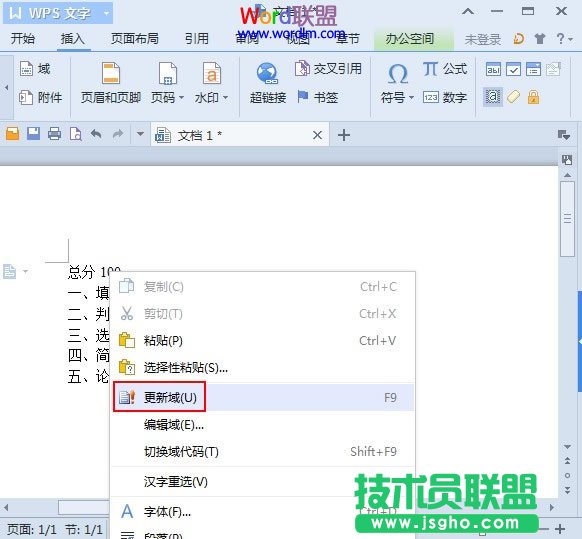Add new document tab with plus button
Image resolution: width=582 pixels, height=539 pixels.
tap(344, 135)
